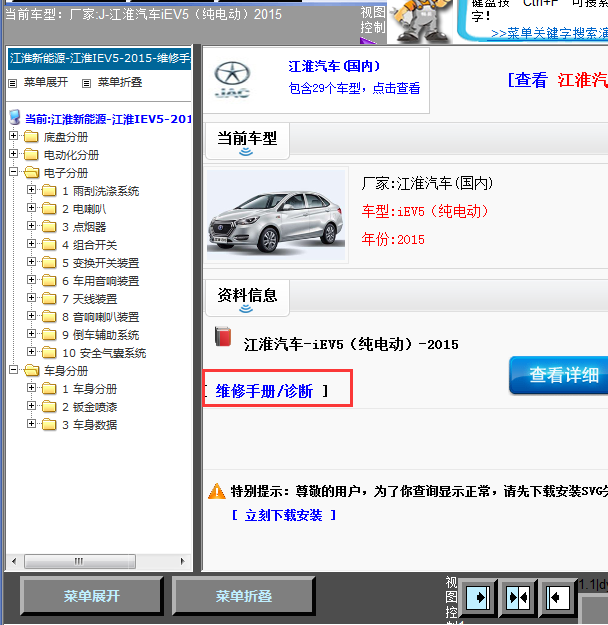608x625 pixels.
Task: Click the 菜单折叠 list icon at tree top
Action: (x=87, y=83)
